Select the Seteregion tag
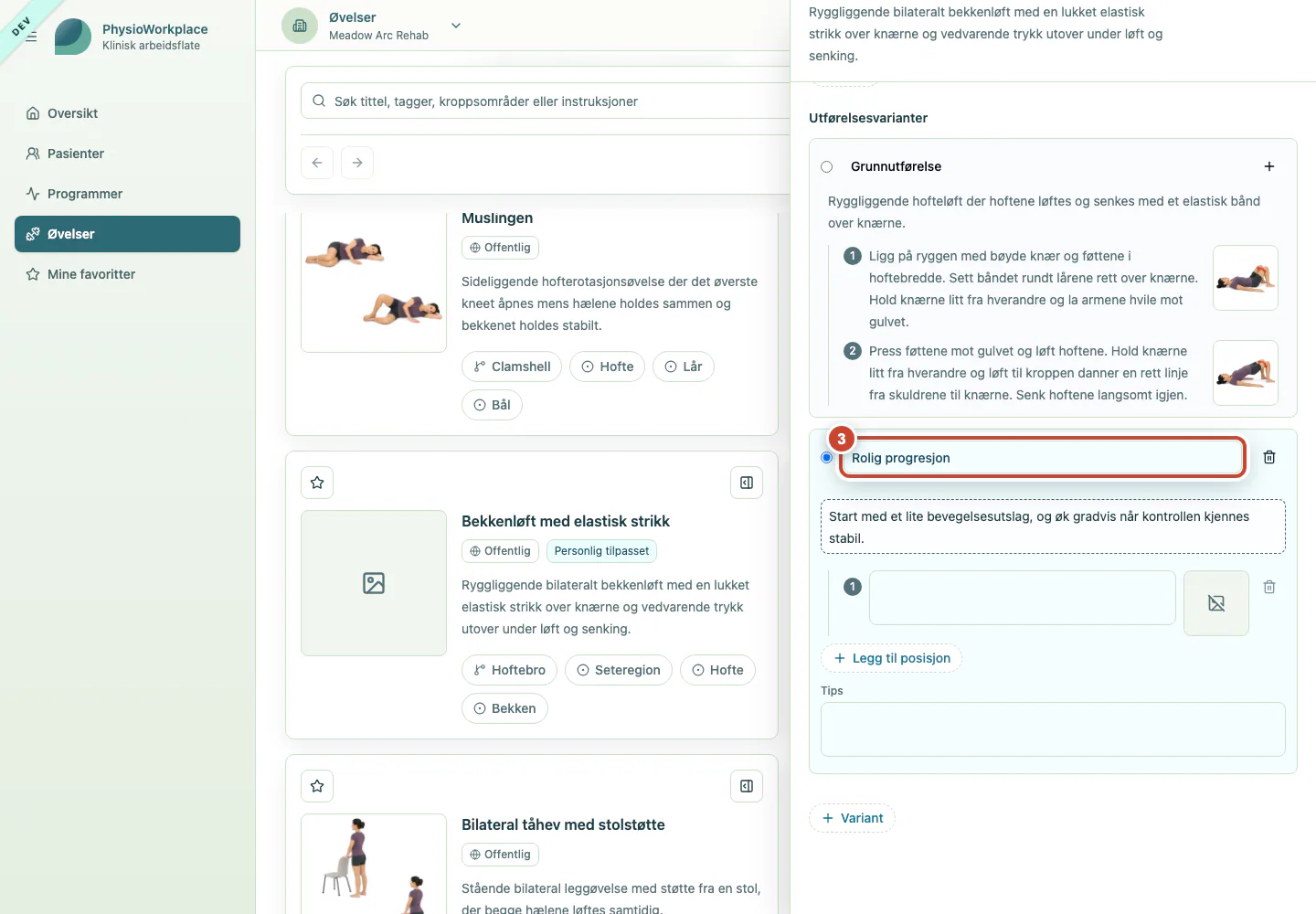The height and width of the screenshot is (914, 1316). (619, 670)
